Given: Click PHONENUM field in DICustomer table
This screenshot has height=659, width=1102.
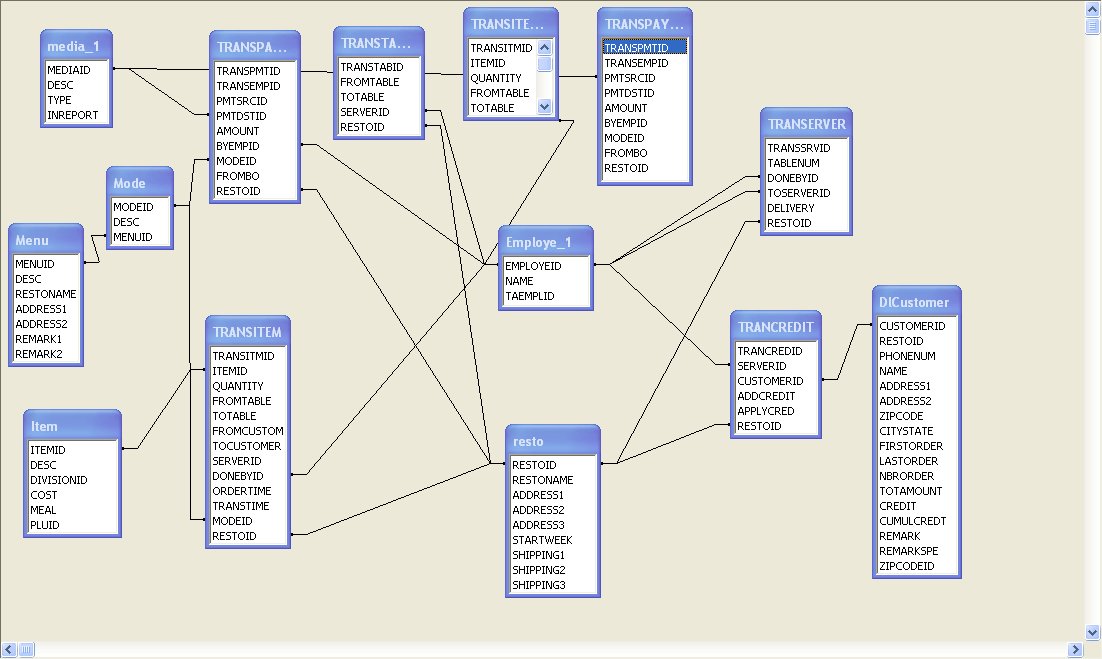Looking at the screenshot, I should (907, 356).
